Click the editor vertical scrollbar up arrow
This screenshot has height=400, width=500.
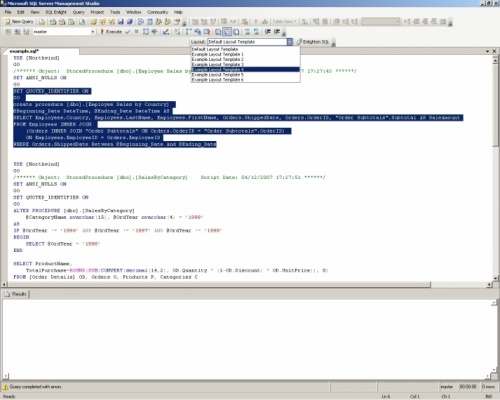pyautogui.click(x=495, y=60)
